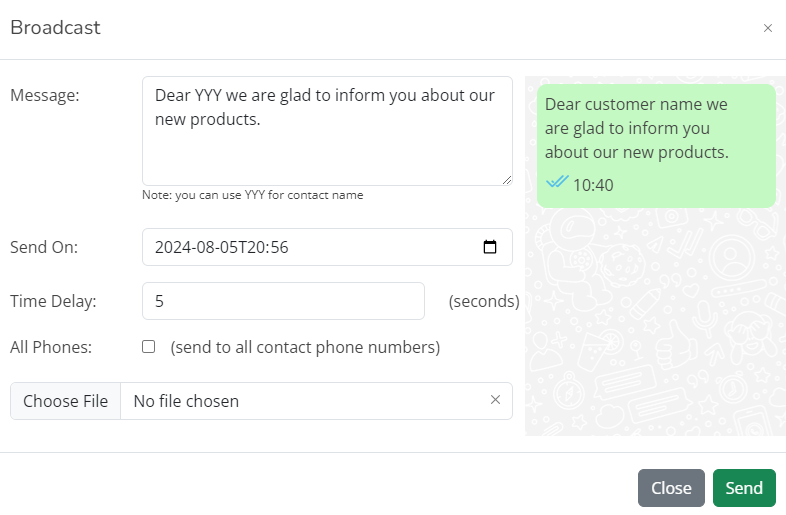
Task: Open the calendar picker in Send On
Action: point(490,247)
